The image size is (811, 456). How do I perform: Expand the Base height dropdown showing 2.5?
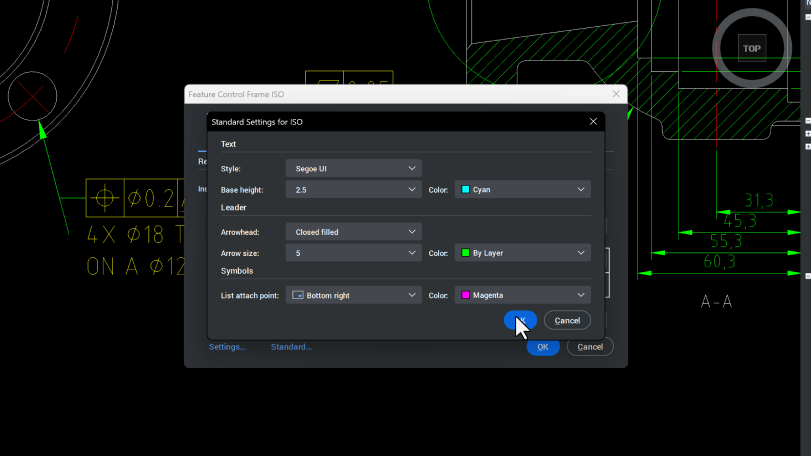(x=354, y=190)
